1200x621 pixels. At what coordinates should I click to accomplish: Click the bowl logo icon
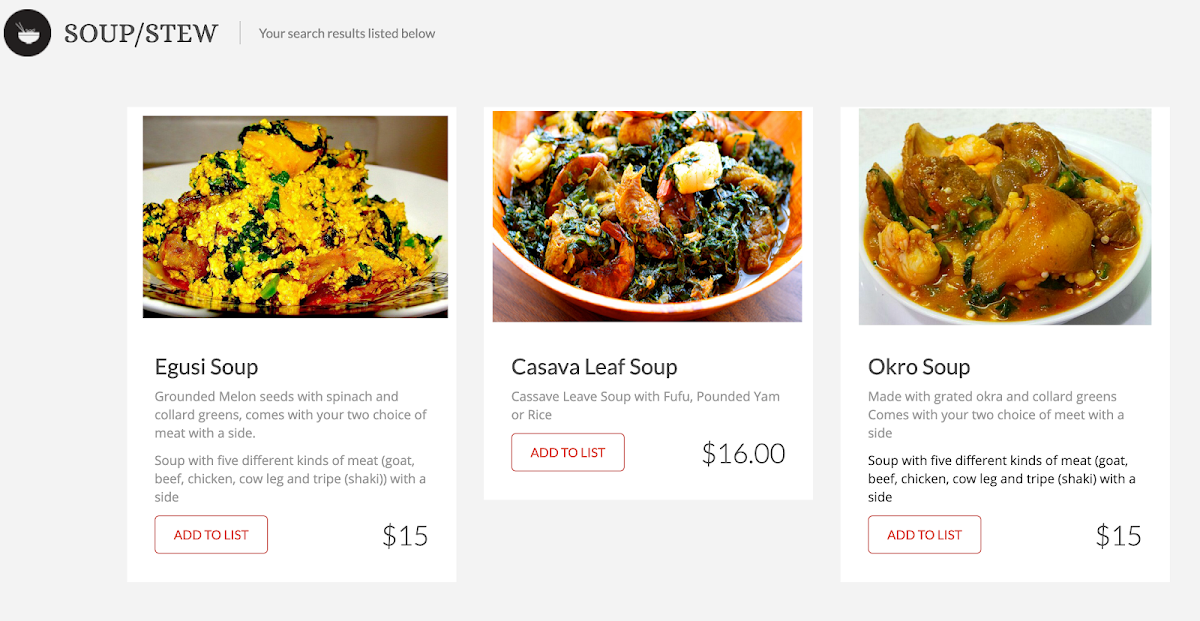pos(28,33)
